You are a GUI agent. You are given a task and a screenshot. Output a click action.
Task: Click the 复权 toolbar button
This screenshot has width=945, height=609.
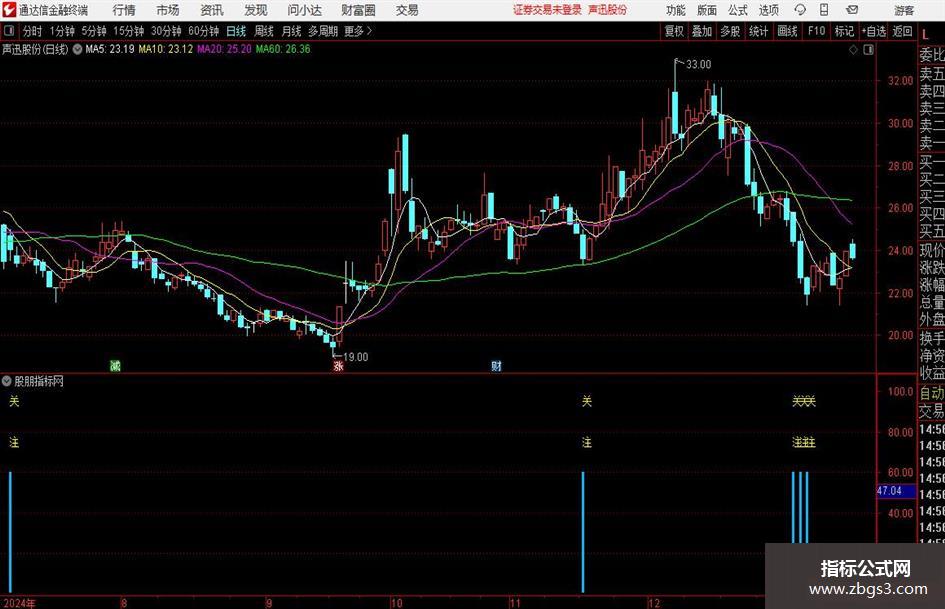(x=674, y=31)
